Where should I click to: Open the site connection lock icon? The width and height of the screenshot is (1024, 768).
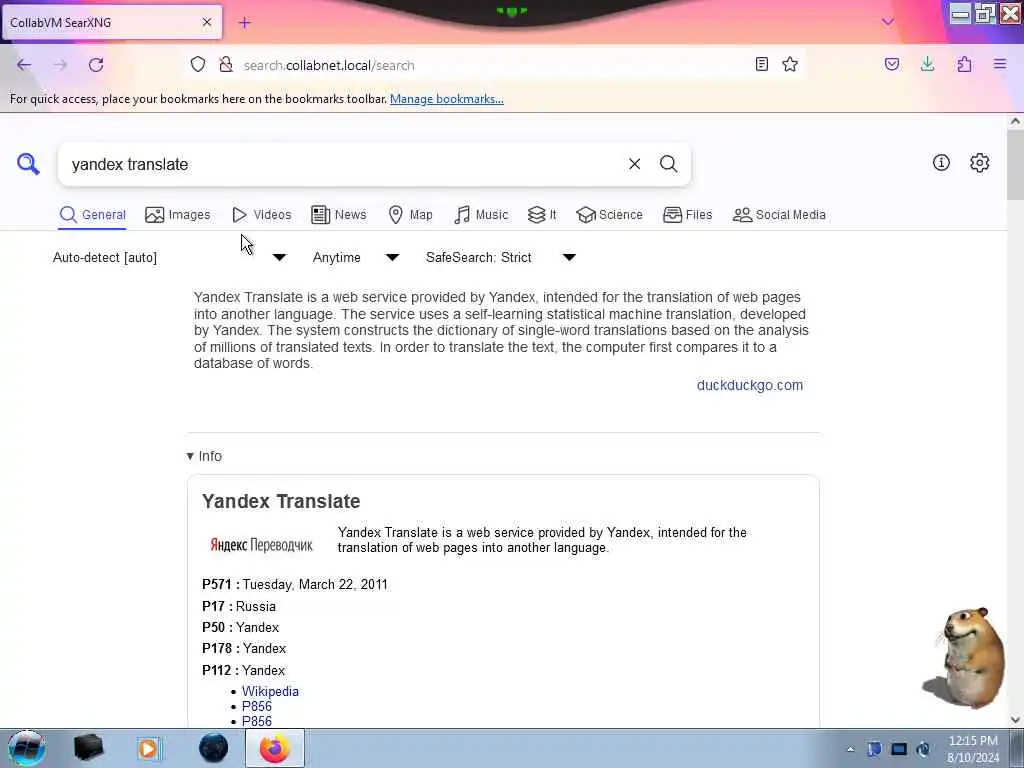[226, 65]
